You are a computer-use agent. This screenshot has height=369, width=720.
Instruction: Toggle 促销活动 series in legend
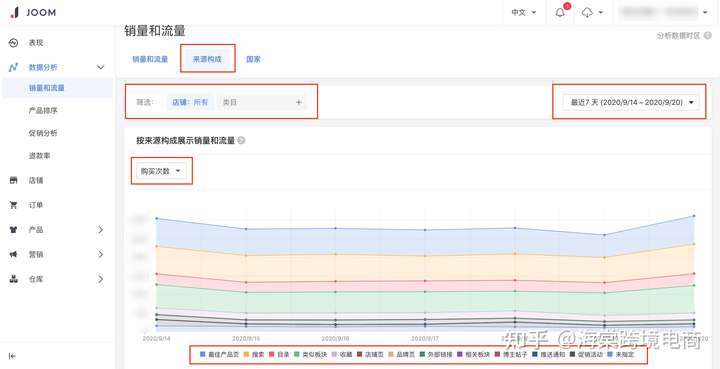click(585, 354)
